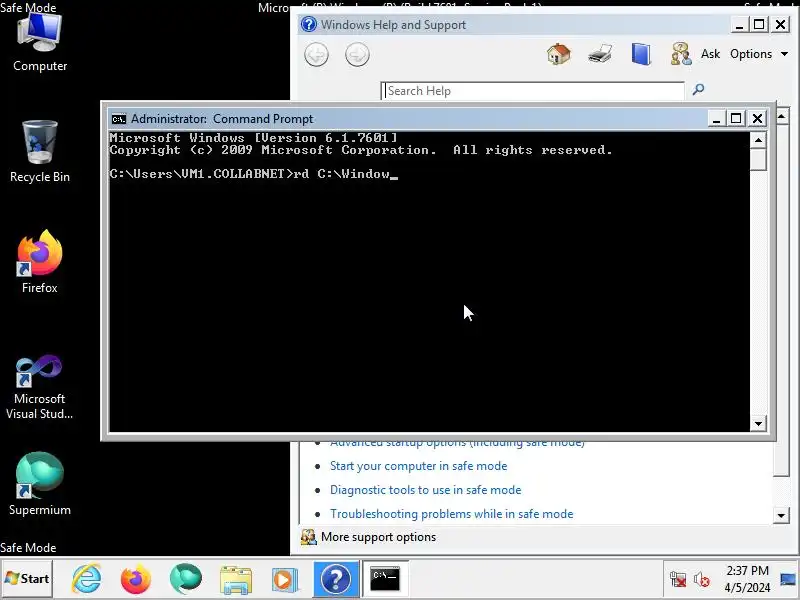The height and width of the screenshot is (600, 800).
Task: Switch to Command Prompt taskbar button
Action: (385, 579)
